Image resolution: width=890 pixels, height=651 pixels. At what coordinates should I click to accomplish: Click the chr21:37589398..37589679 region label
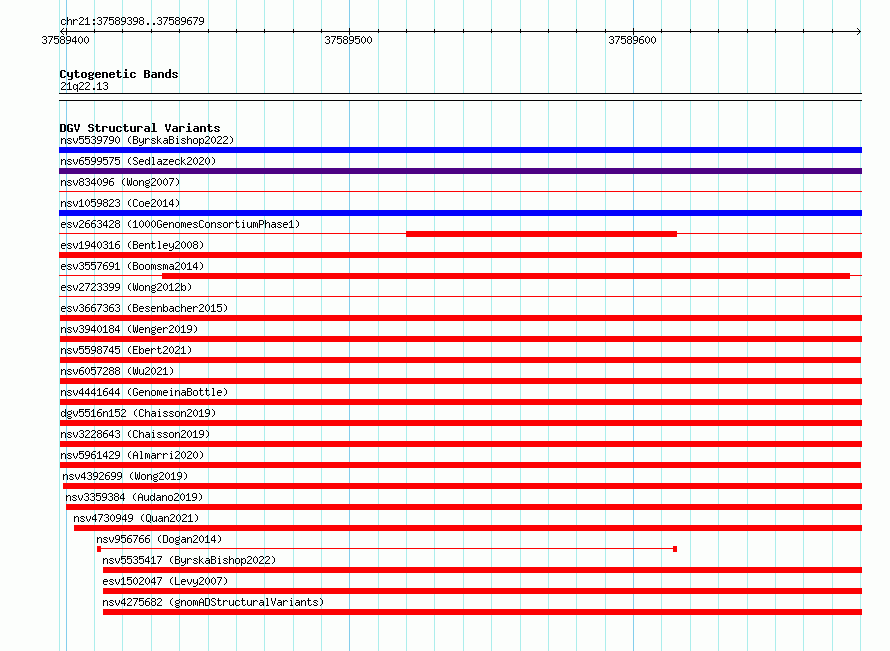pyautogui.click(x=132, y=21)
